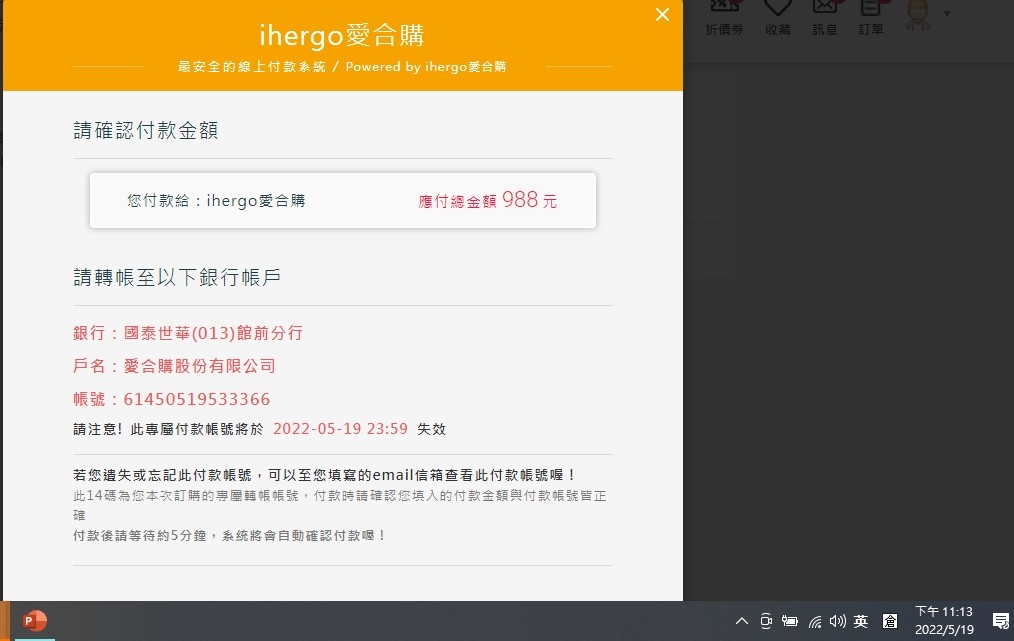Open the notification center icon
Image resolution: width=1014 pixels, height=641 pixels.
coord(1000,621)
